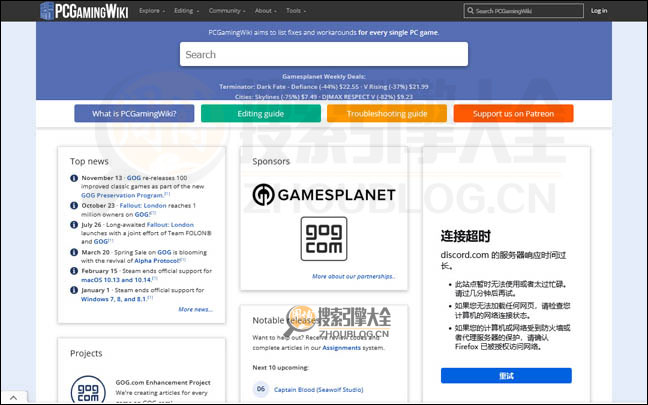
Task: Open Alpha Protocol link
Action: (x=157, y=261)
